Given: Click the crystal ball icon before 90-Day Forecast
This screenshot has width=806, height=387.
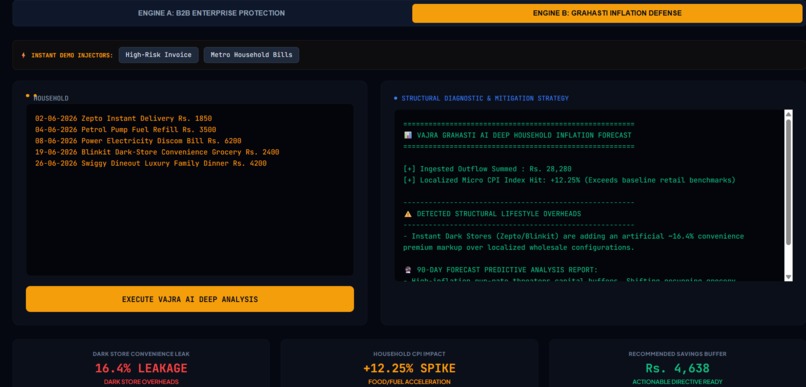Looking at the screenshot, I should (408, 270).
